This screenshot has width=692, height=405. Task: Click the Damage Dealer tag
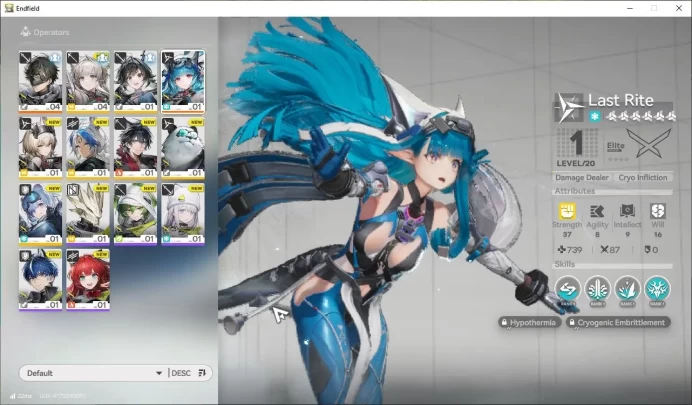tap(582, 177)
